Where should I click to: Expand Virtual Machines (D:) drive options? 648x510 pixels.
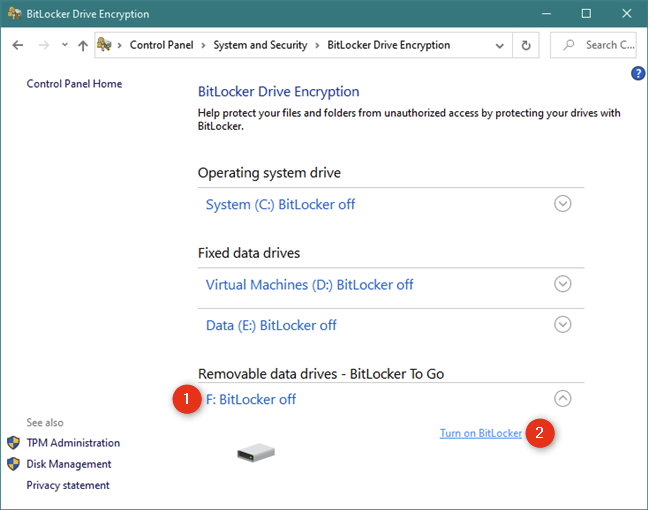click(x=562, y=284)
